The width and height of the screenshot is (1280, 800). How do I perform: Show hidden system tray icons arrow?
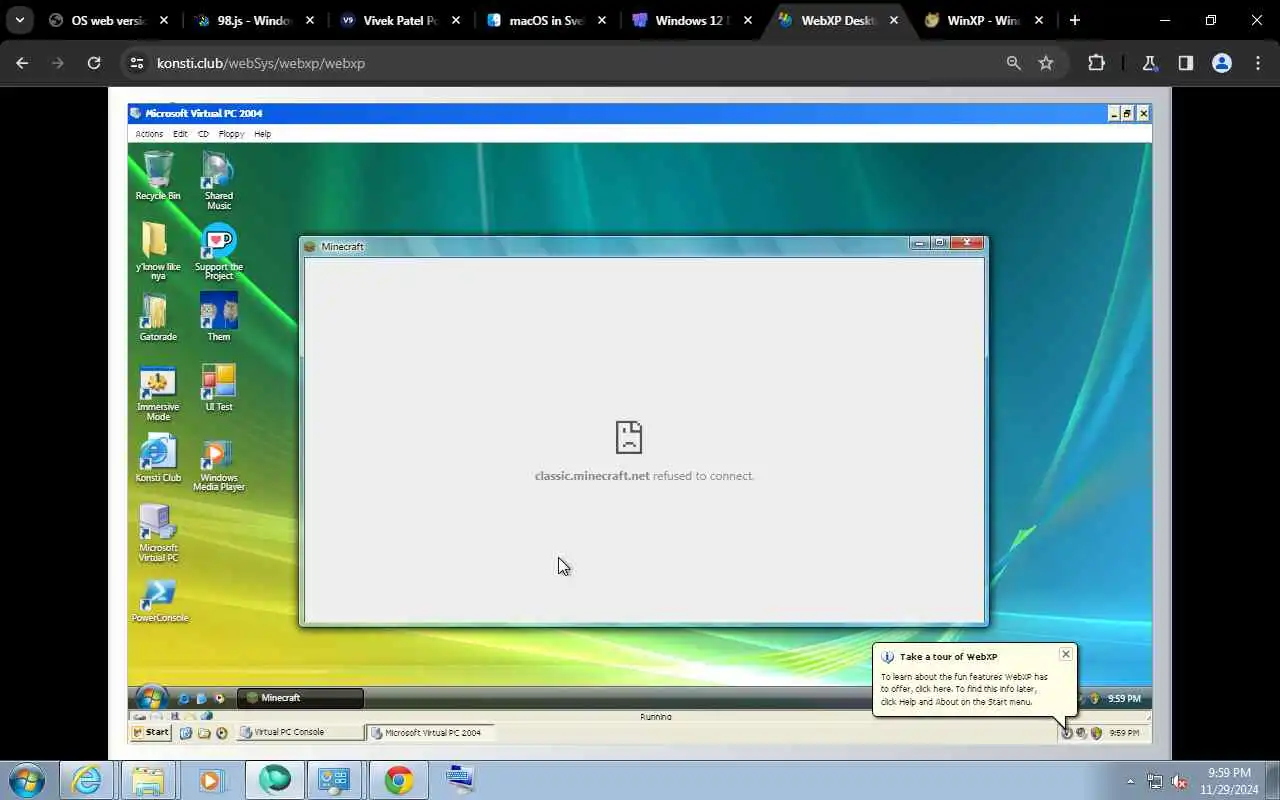tap(1131, 781)
